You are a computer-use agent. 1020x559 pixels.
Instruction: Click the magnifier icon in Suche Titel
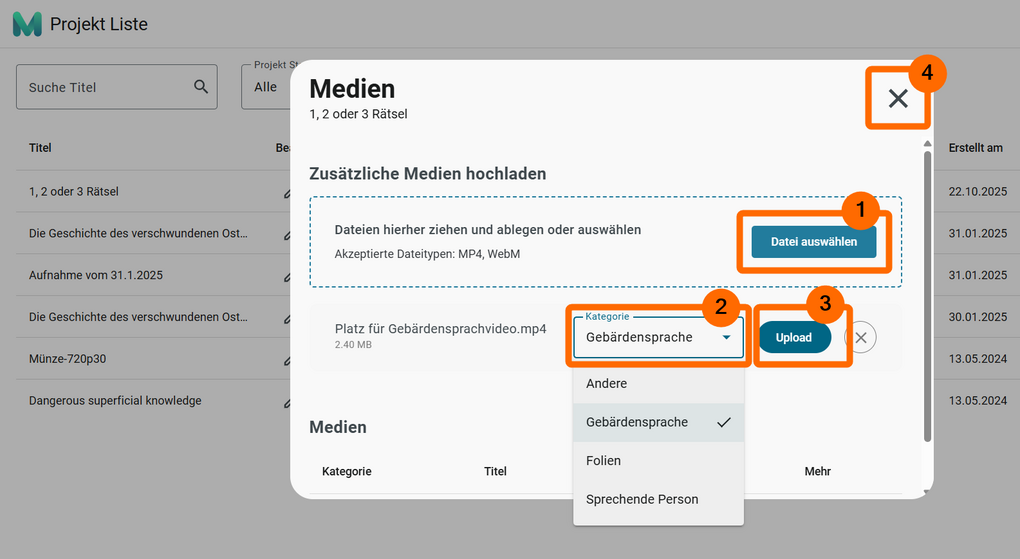click(201, 87)
